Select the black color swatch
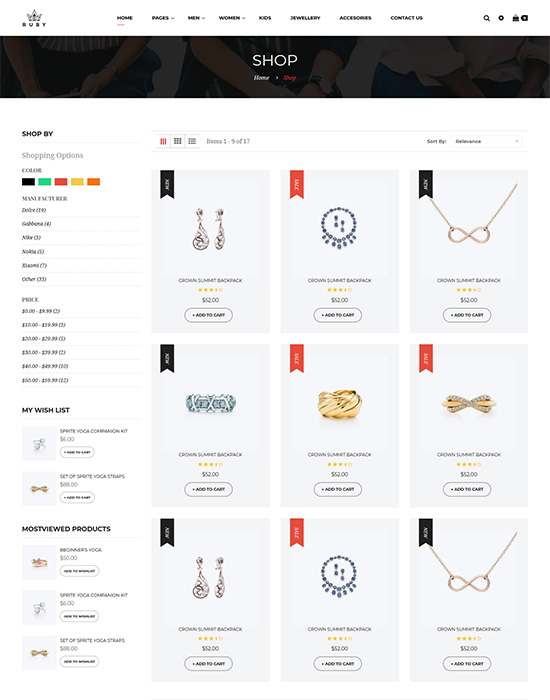This screenshot has width=550, height=700. point(28,182)
